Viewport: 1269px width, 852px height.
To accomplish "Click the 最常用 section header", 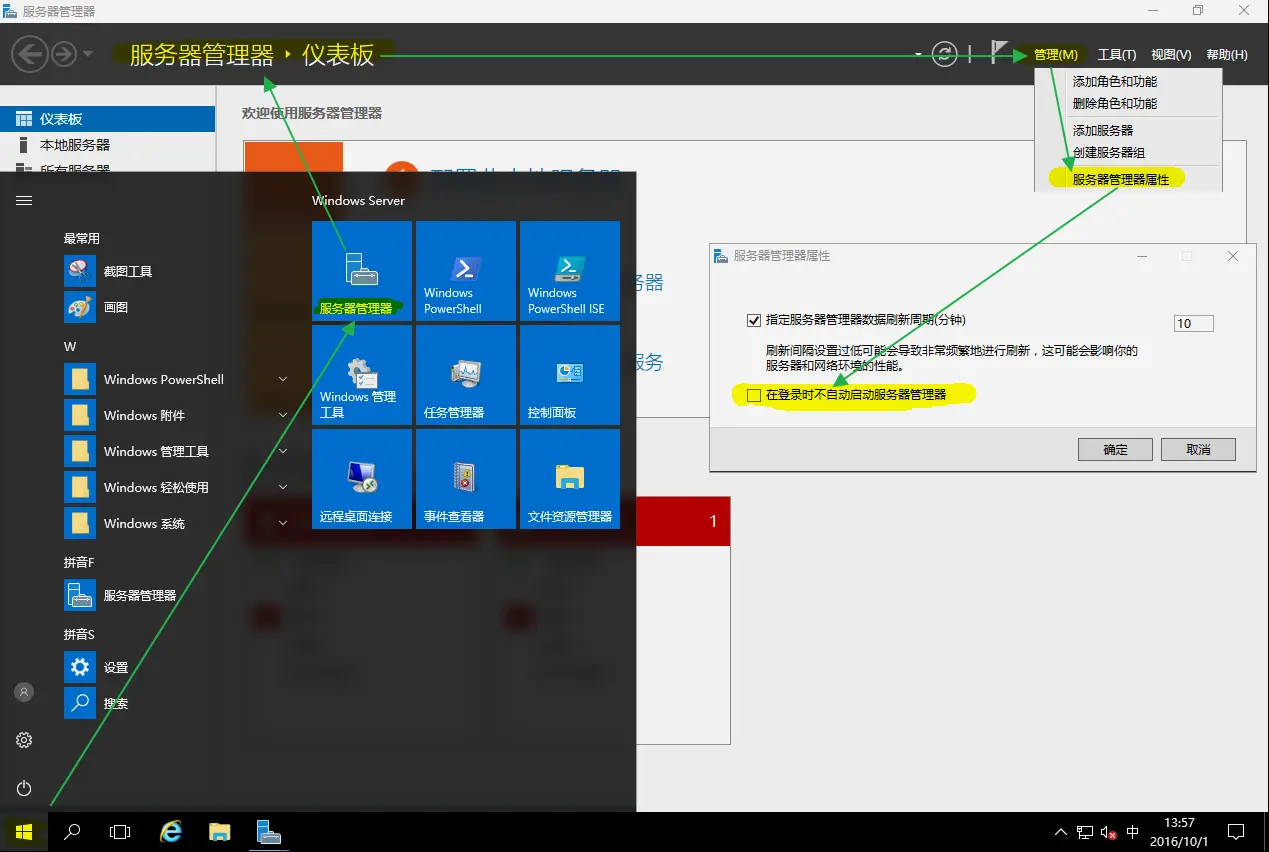I will tap(82, 239).
